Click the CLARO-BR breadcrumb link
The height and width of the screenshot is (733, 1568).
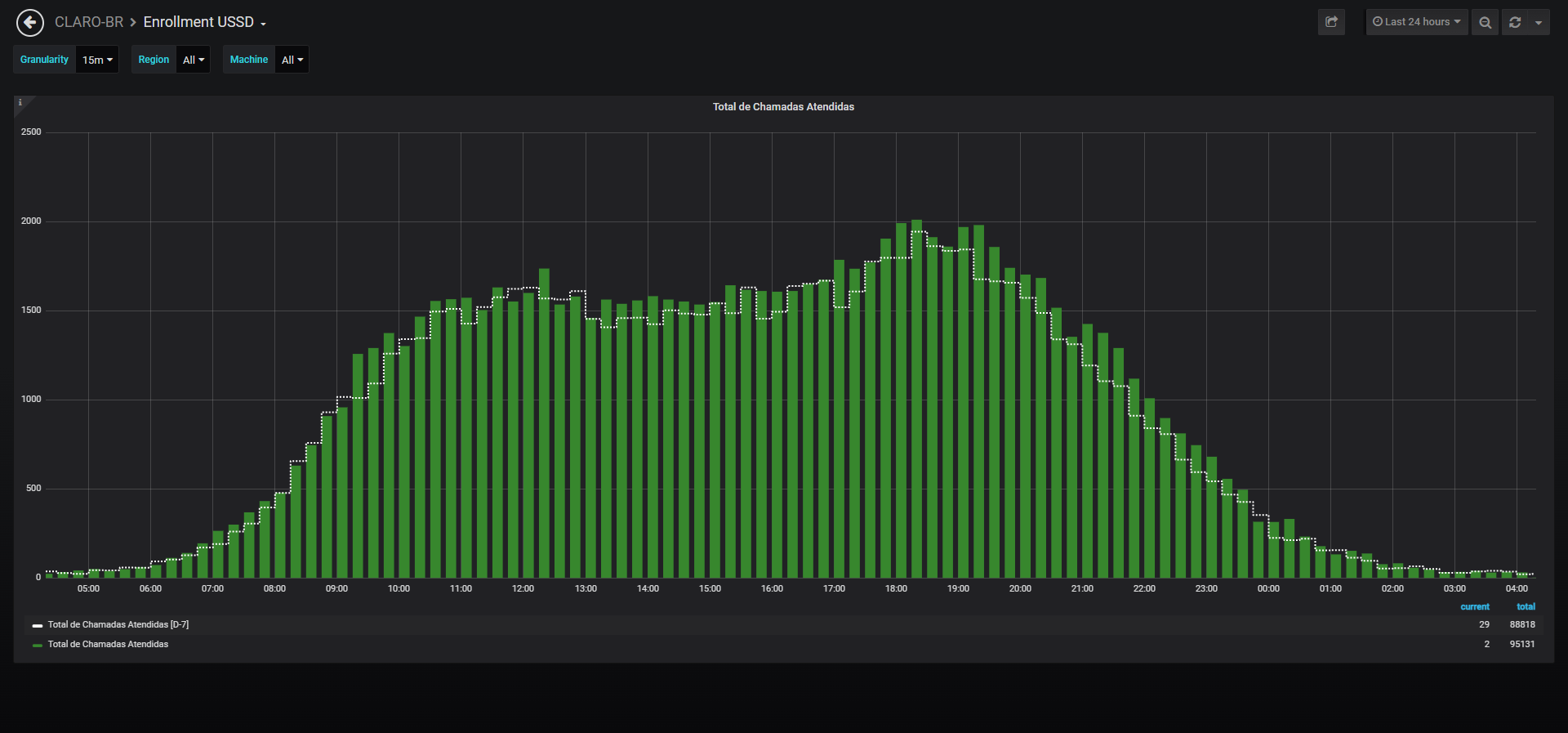pyautogui.click(x=89, y=22)
